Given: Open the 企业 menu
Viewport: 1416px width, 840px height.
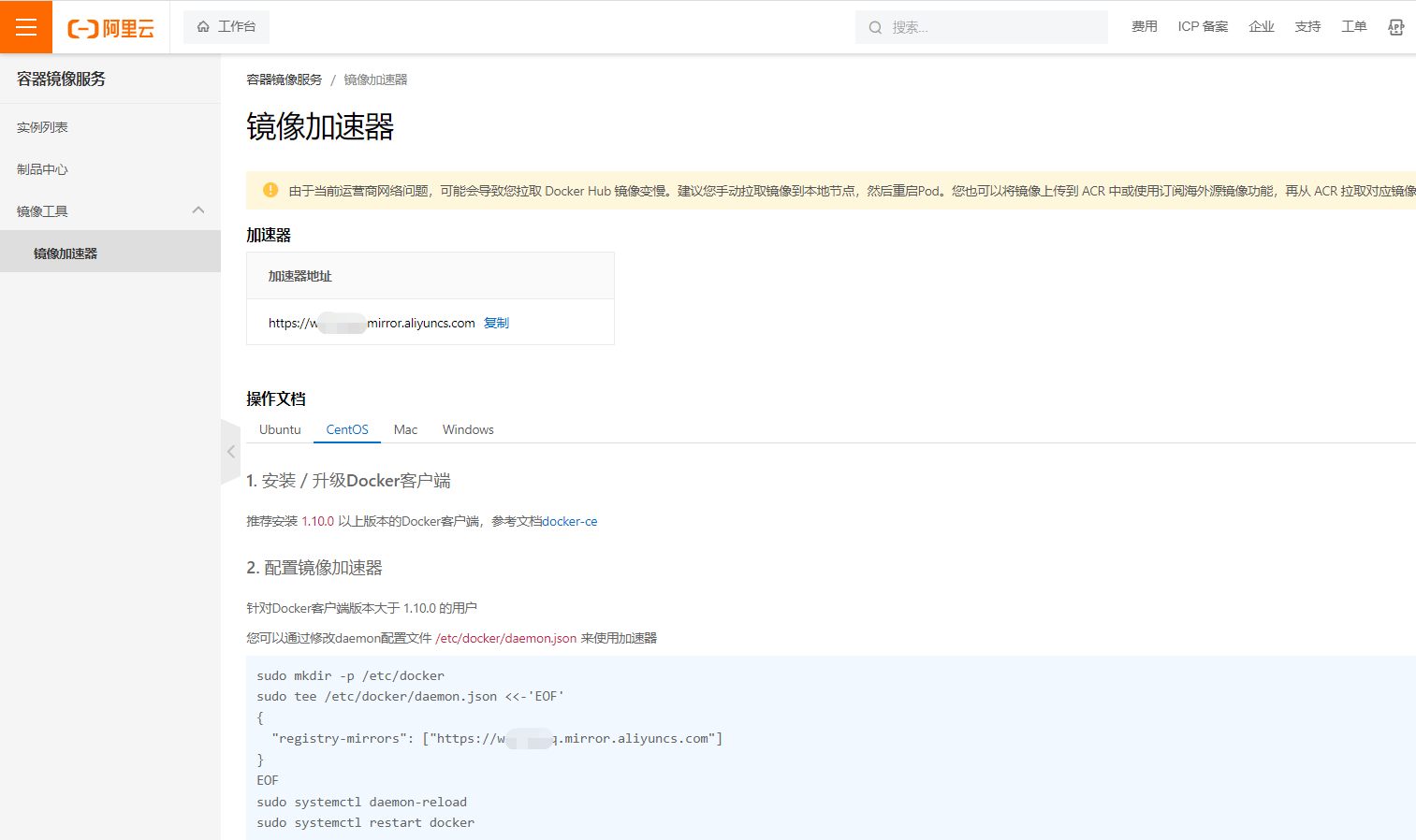Looking at the screenshot, I should pos(1262,27).
